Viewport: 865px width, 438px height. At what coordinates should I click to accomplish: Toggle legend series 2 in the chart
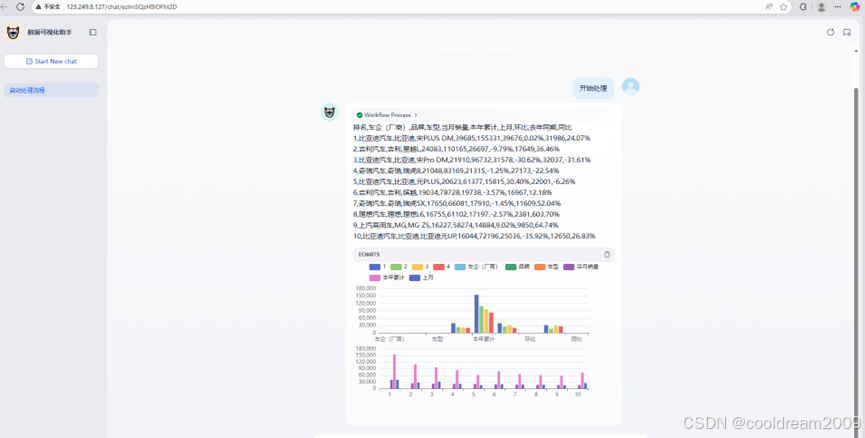click(x=399, y=266)
